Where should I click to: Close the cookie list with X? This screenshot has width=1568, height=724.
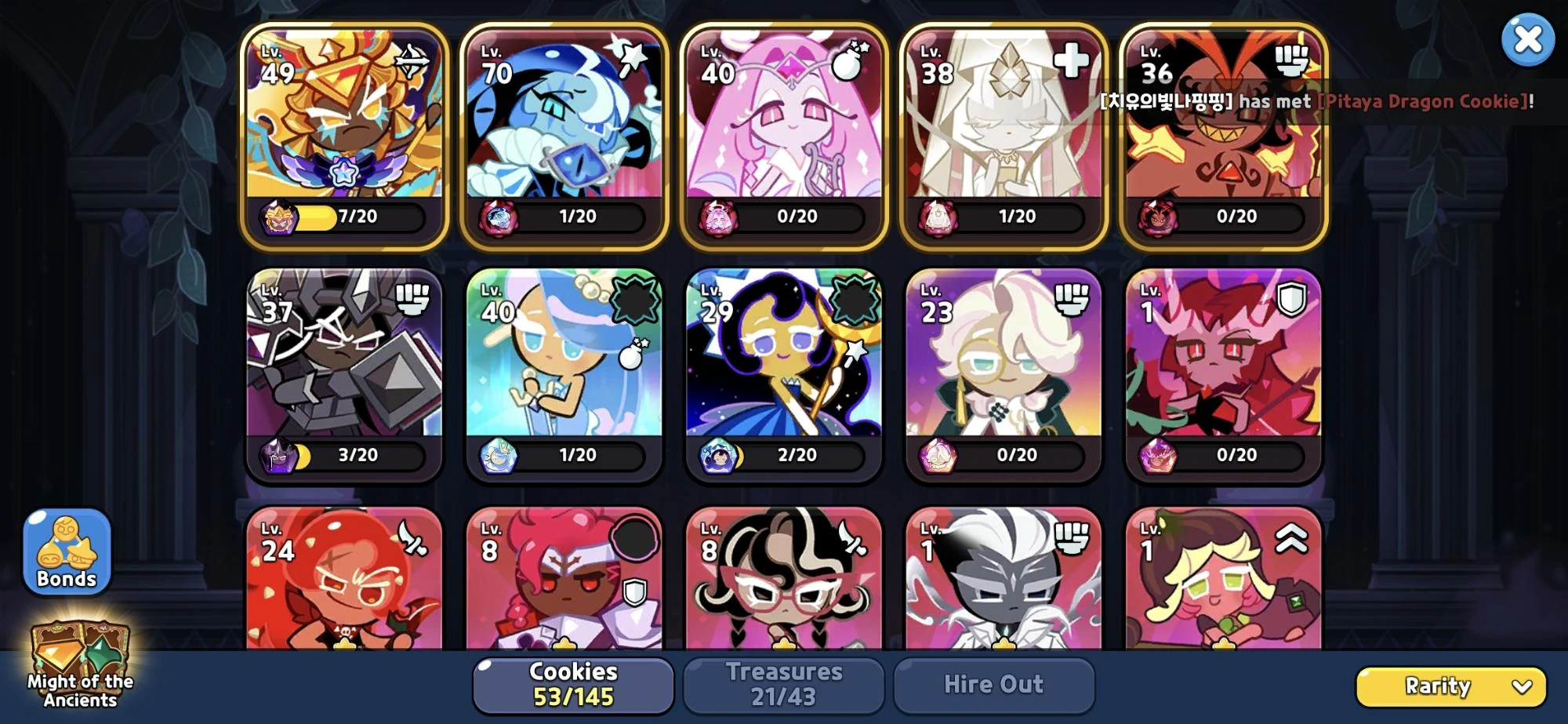click(x=1528, y=39)
